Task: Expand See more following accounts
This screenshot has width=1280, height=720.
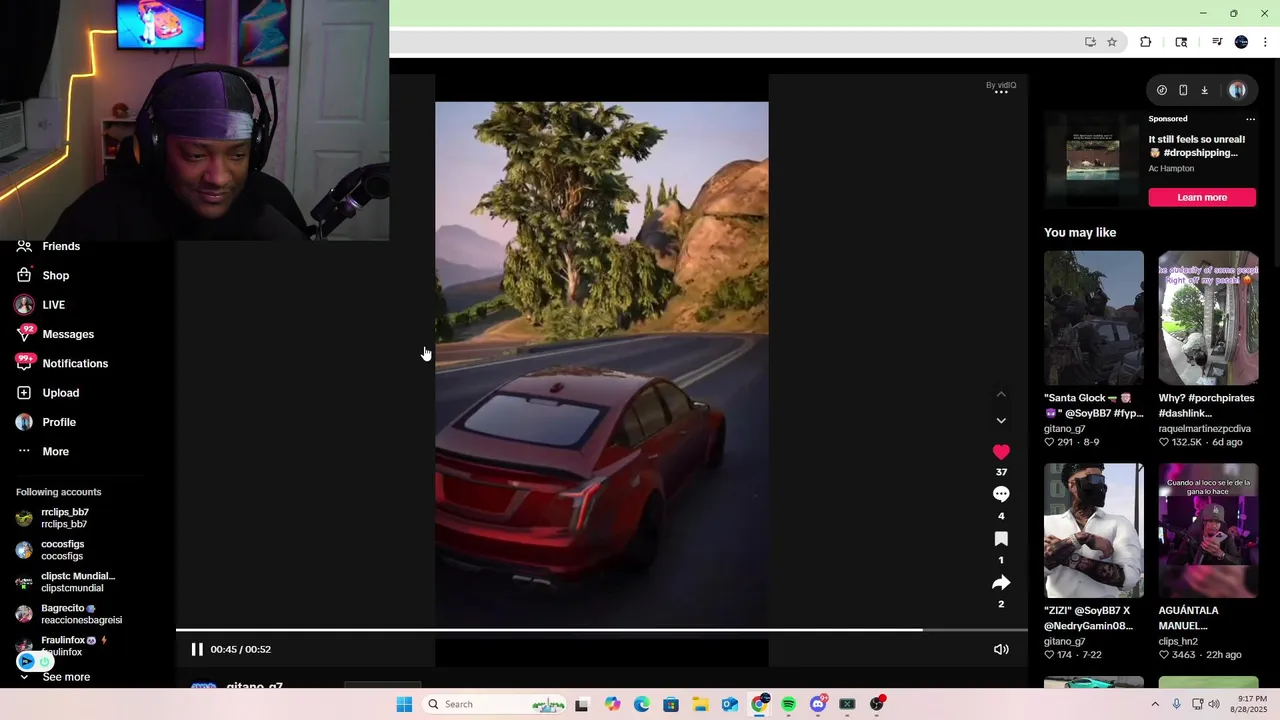Action: (66, 677)
